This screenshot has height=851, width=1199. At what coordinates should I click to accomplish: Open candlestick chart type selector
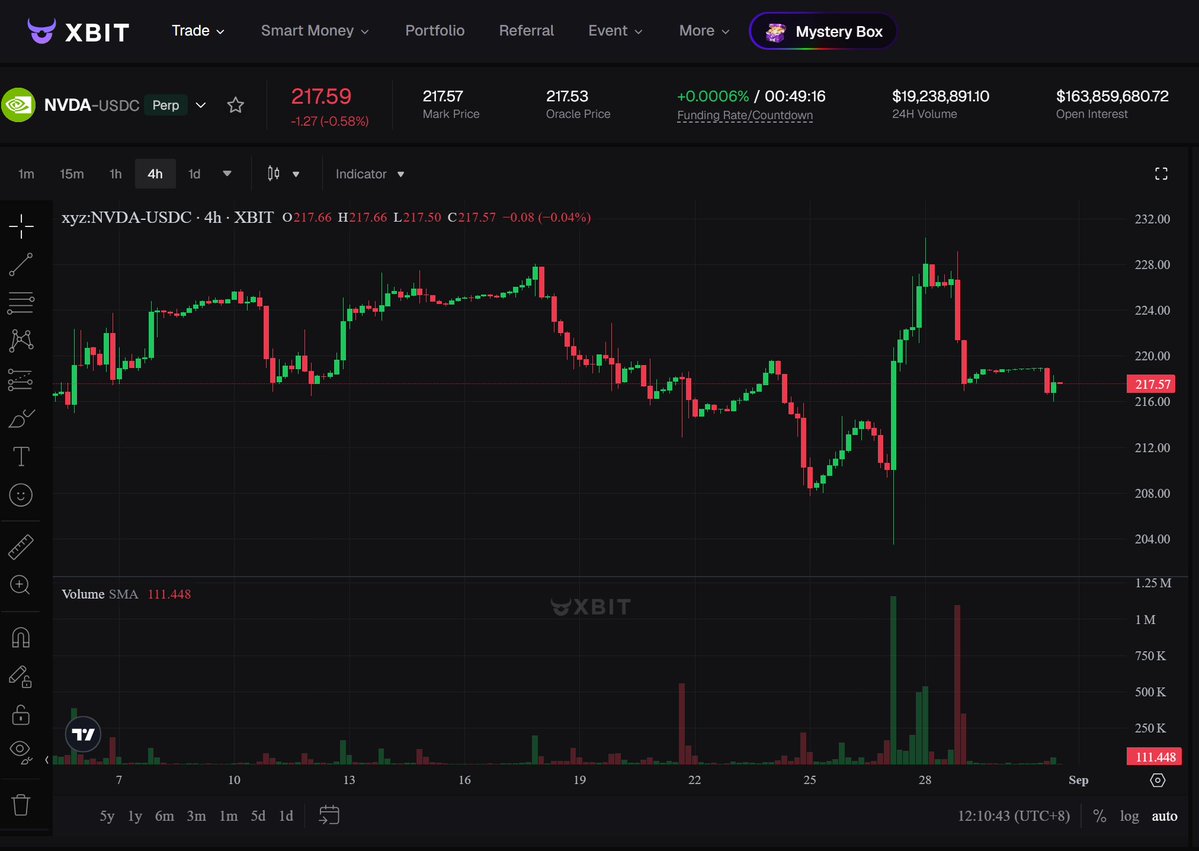[x=274, y=174]
